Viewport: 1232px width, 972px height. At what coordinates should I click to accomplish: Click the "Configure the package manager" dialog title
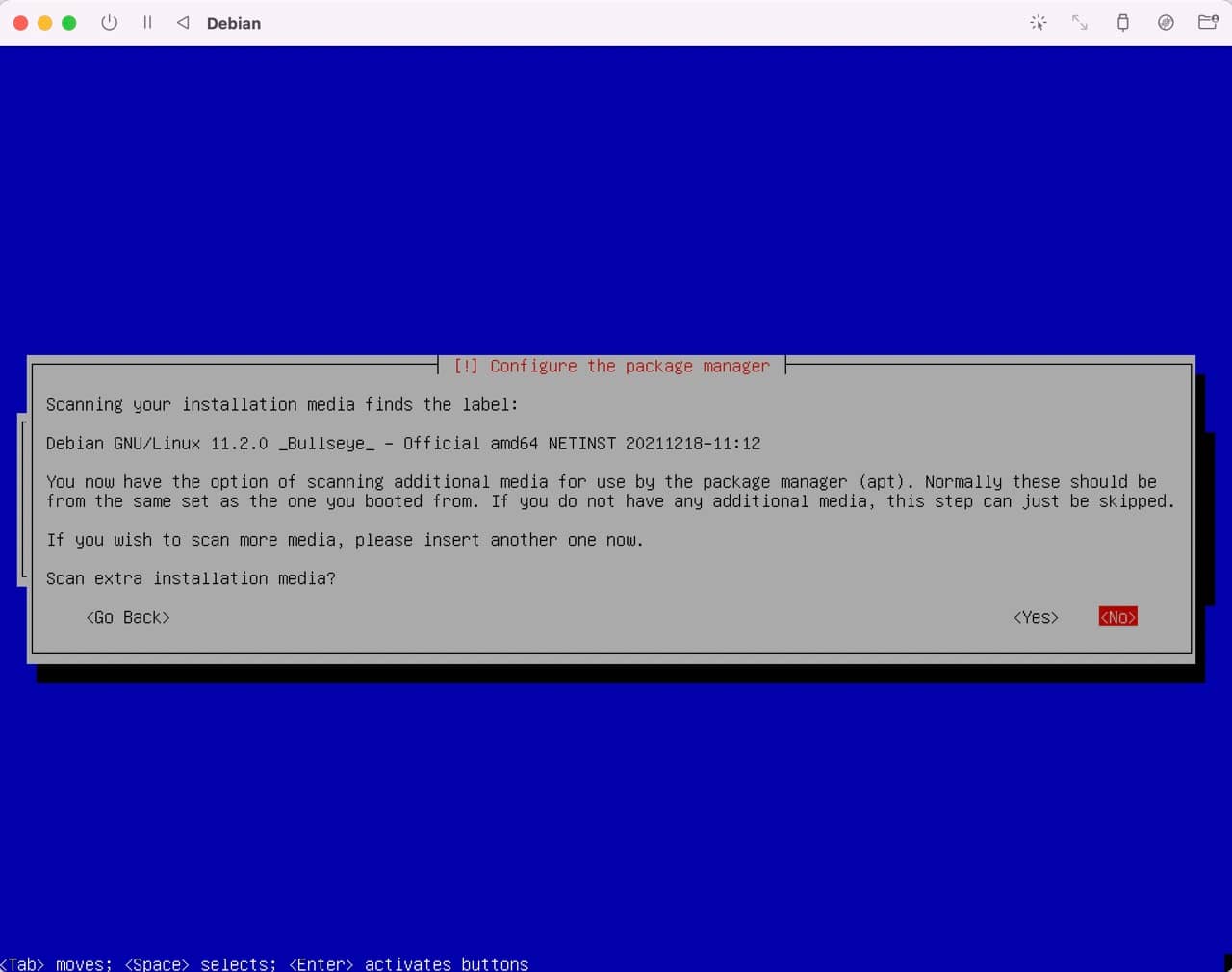pos(612,366)
